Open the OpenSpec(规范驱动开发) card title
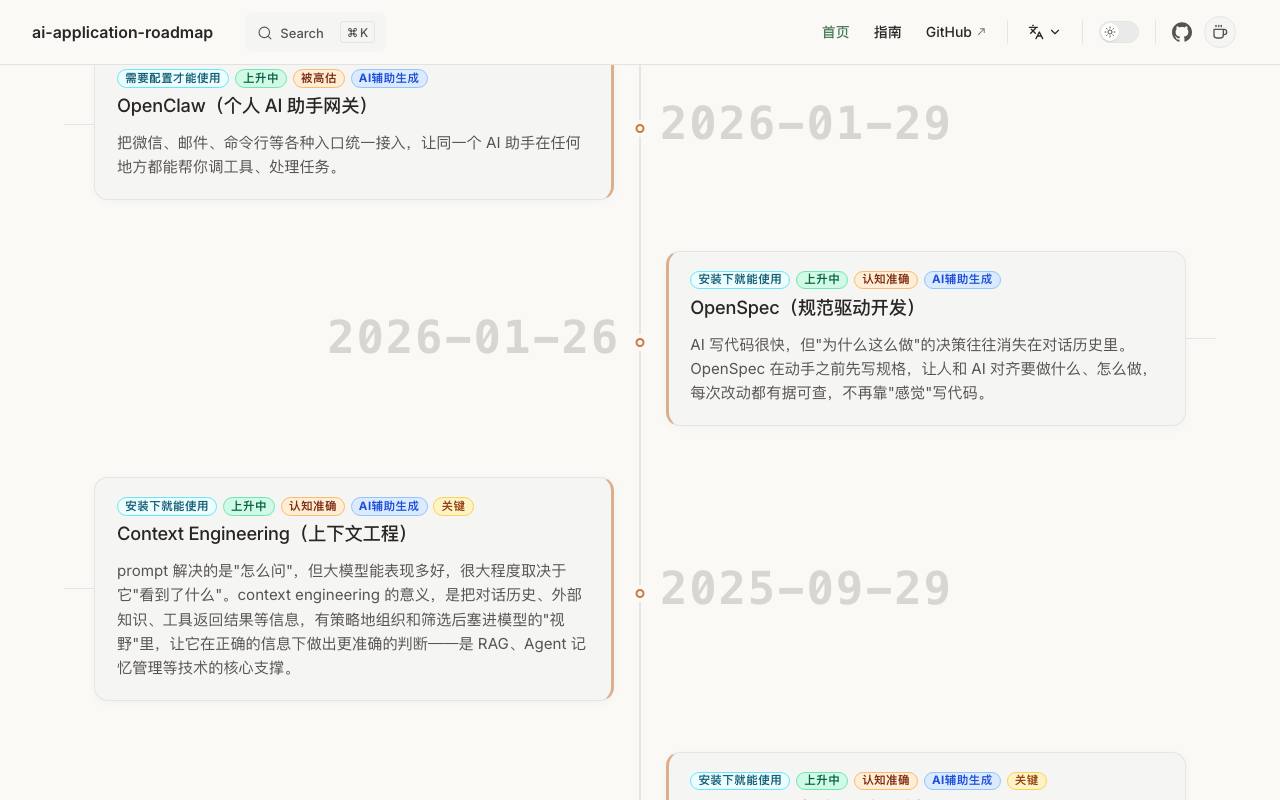 point(806,308)
